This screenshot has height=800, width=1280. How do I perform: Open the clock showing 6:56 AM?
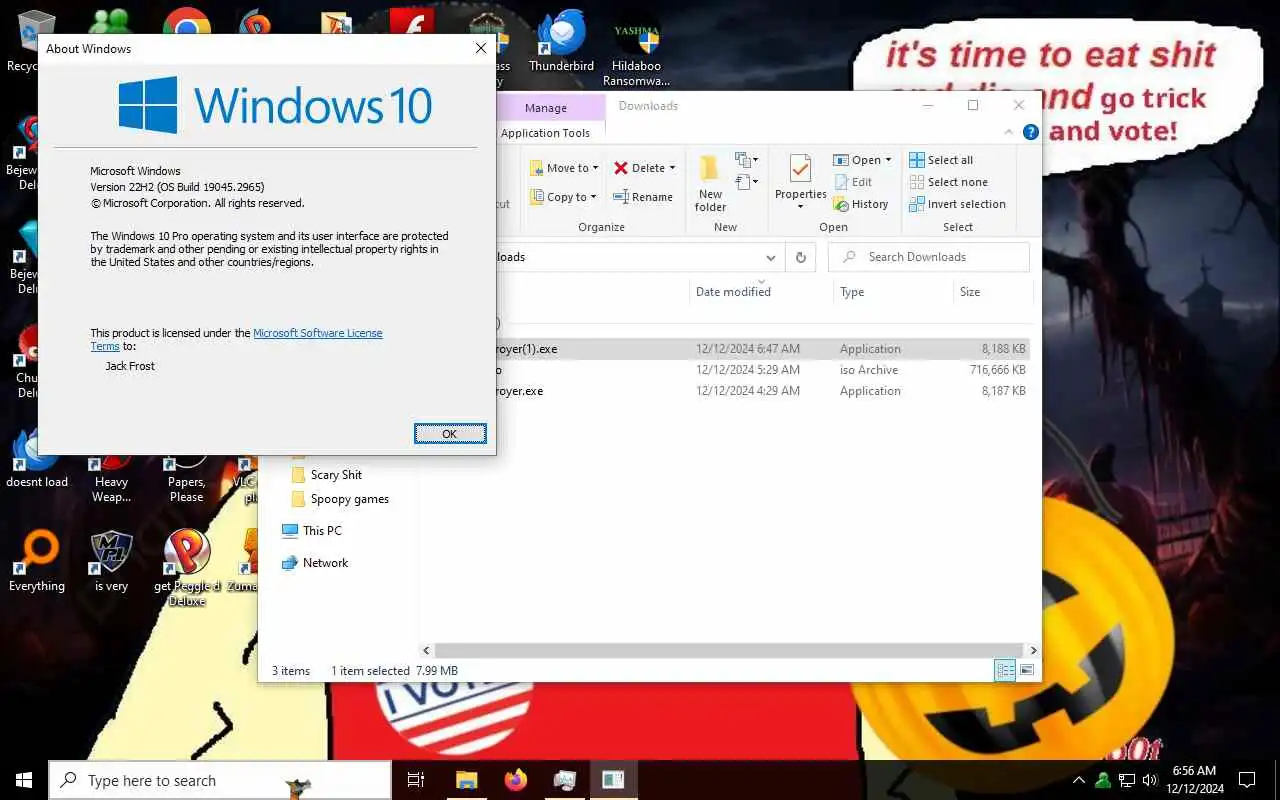tap(1194, 780)
